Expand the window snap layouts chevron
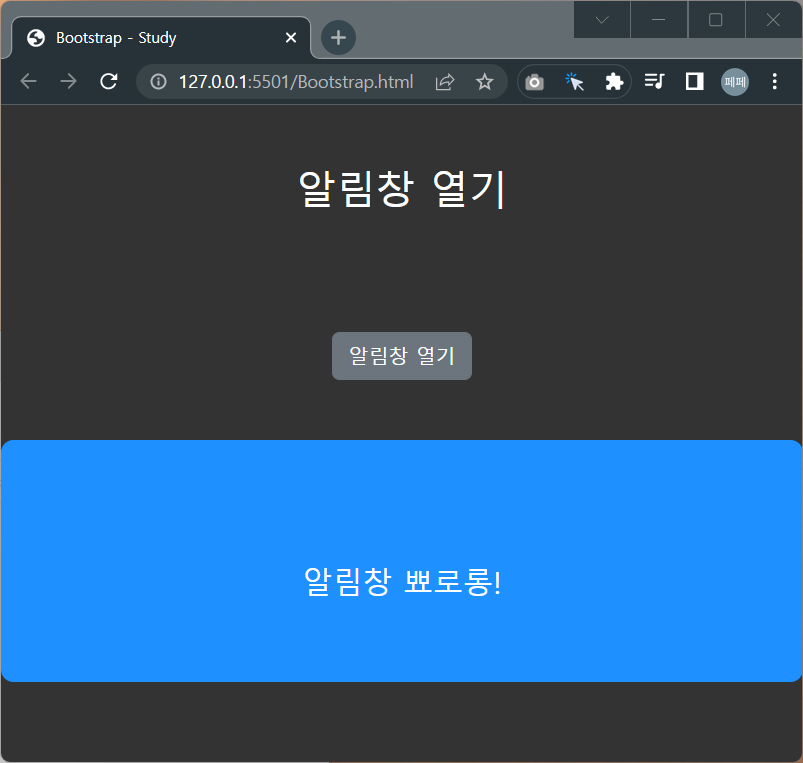 (601, 19)
